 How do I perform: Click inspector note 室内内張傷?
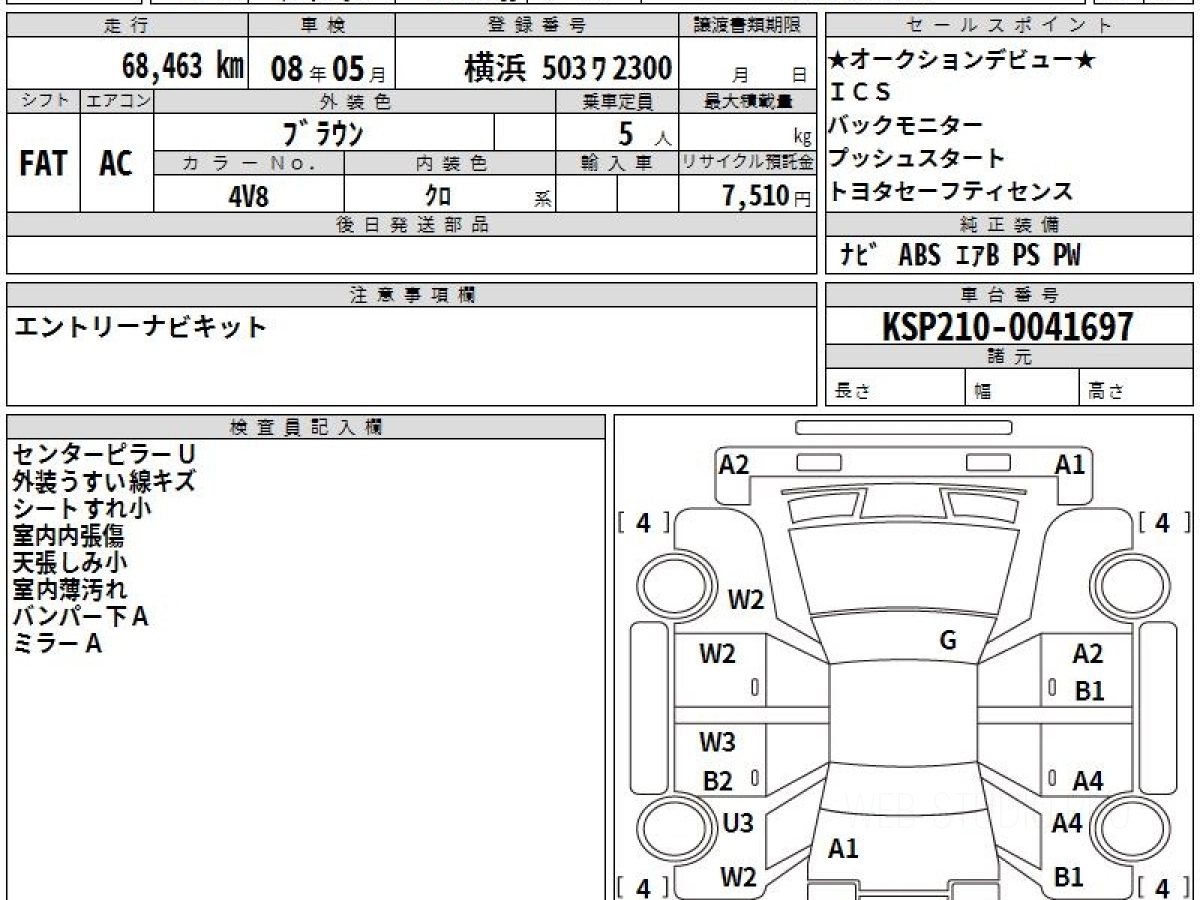(x=68, y=535)
